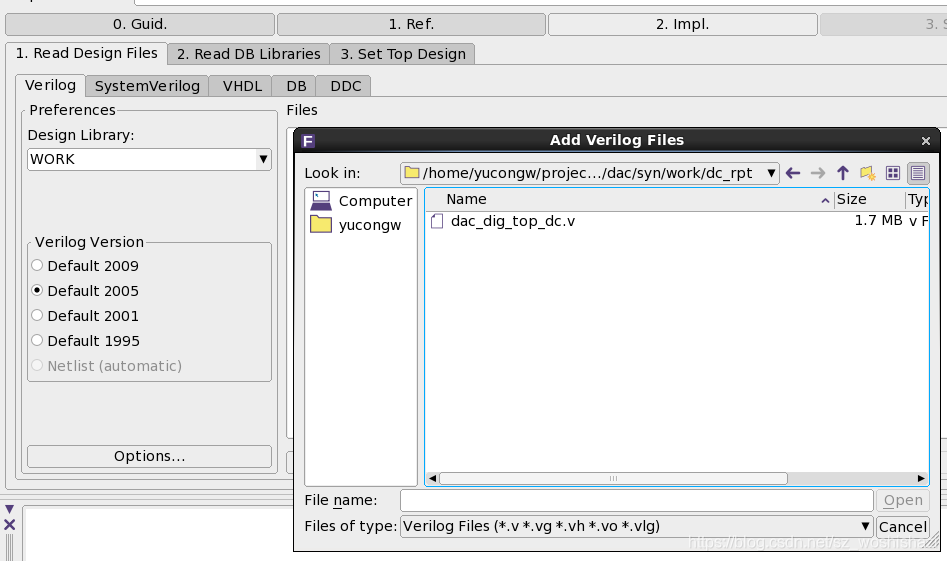This screenshot has width=947, height=561.
Task: Open the Computer location in sidebar
Action: 361,200
